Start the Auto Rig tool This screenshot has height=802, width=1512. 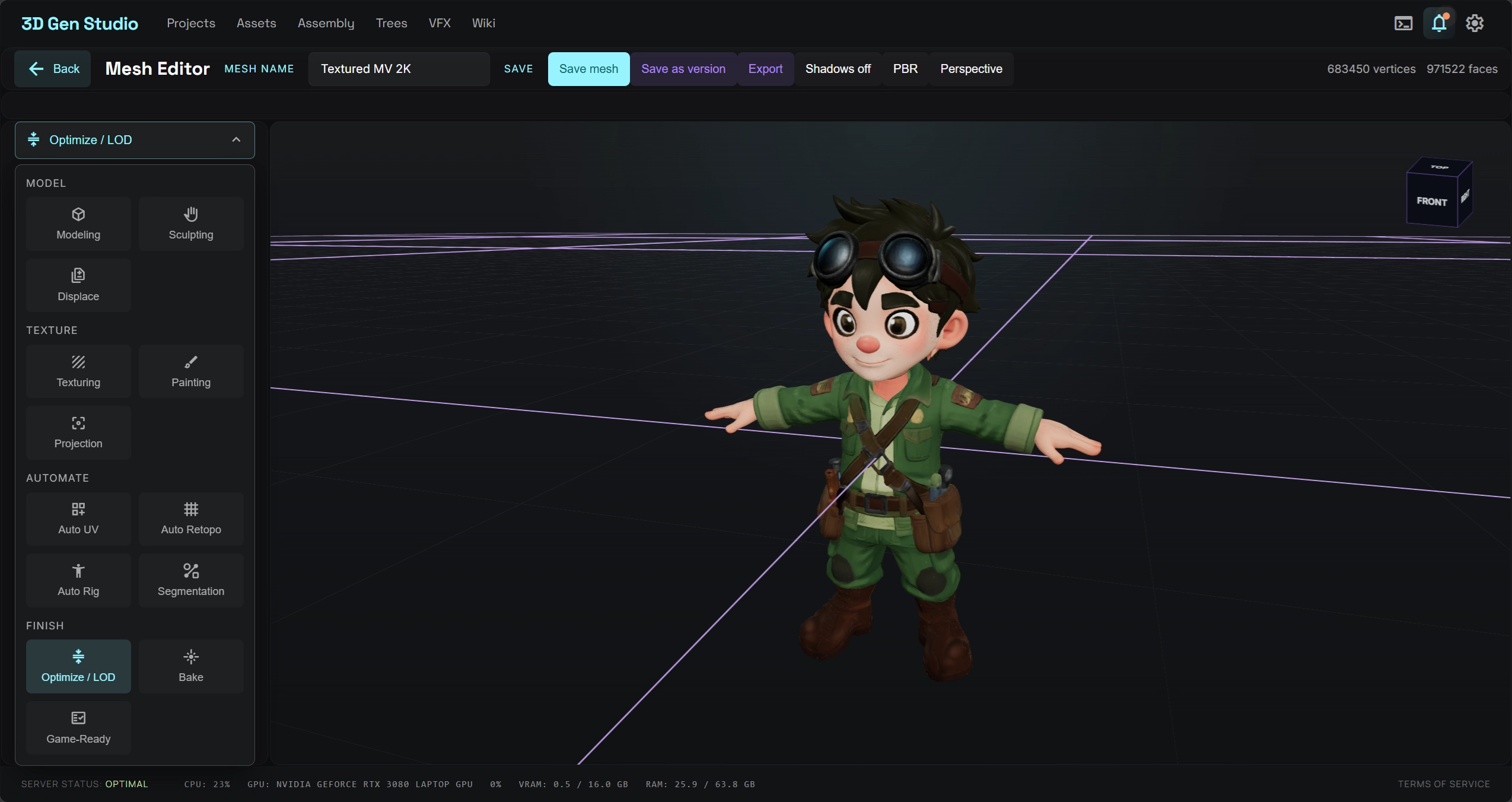click(78, 580)
